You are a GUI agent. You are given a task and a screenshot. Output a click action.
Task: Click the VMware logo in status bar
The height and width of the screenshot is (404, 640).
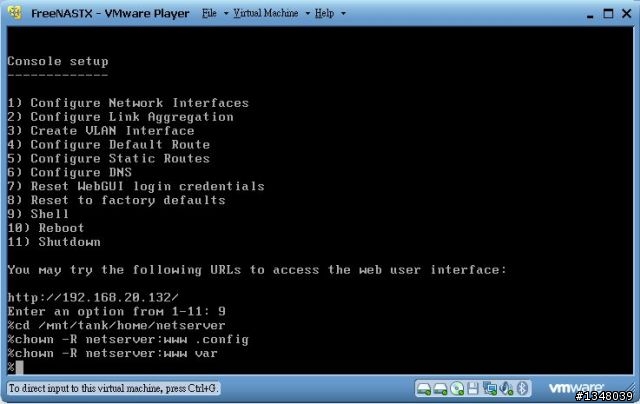click(576, 387)
